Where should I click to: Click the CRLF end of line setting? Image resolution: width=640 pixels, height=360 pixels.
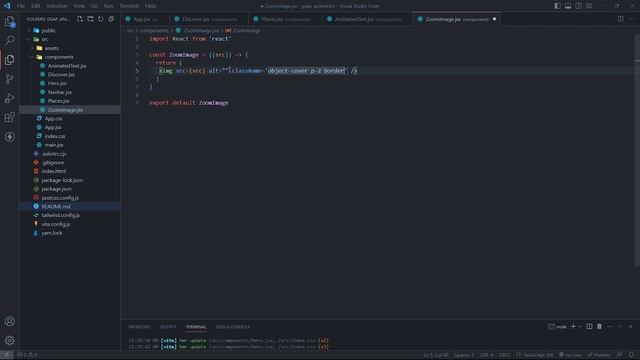tap(504, 355)
